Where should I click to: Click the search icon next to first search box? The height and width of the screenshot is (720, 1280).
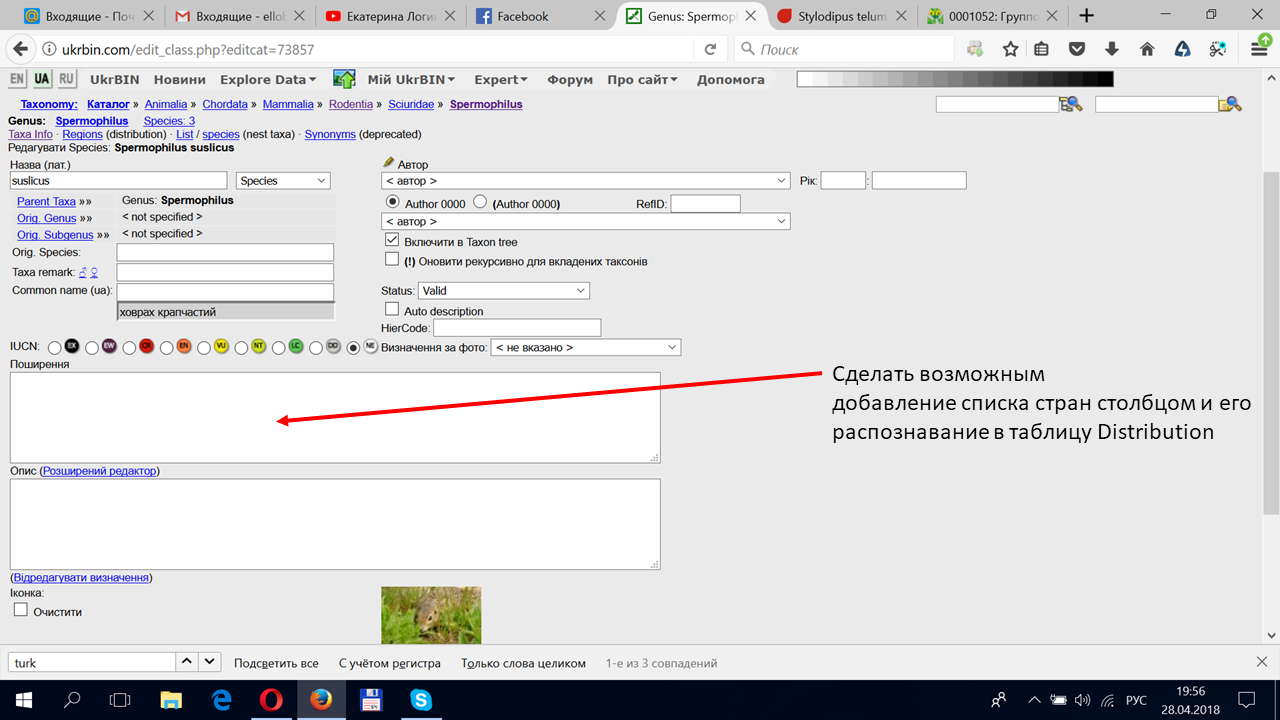click(1071, 104)
